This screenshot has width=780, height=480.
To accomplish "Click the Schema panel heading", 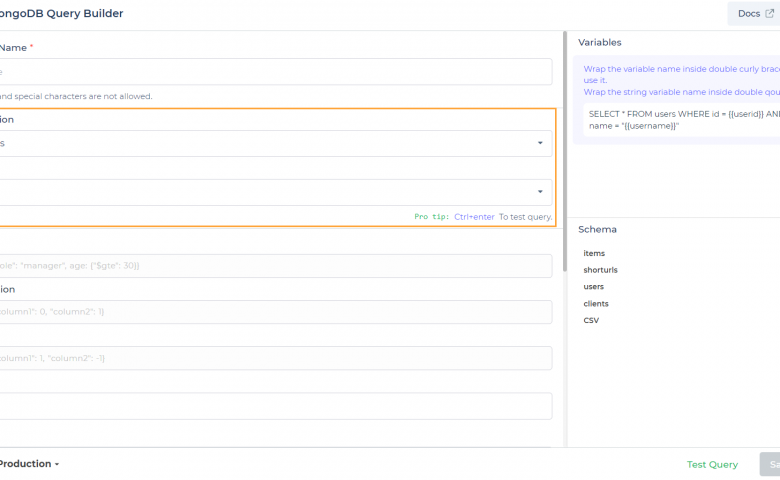I will click(x=597, y=229).
